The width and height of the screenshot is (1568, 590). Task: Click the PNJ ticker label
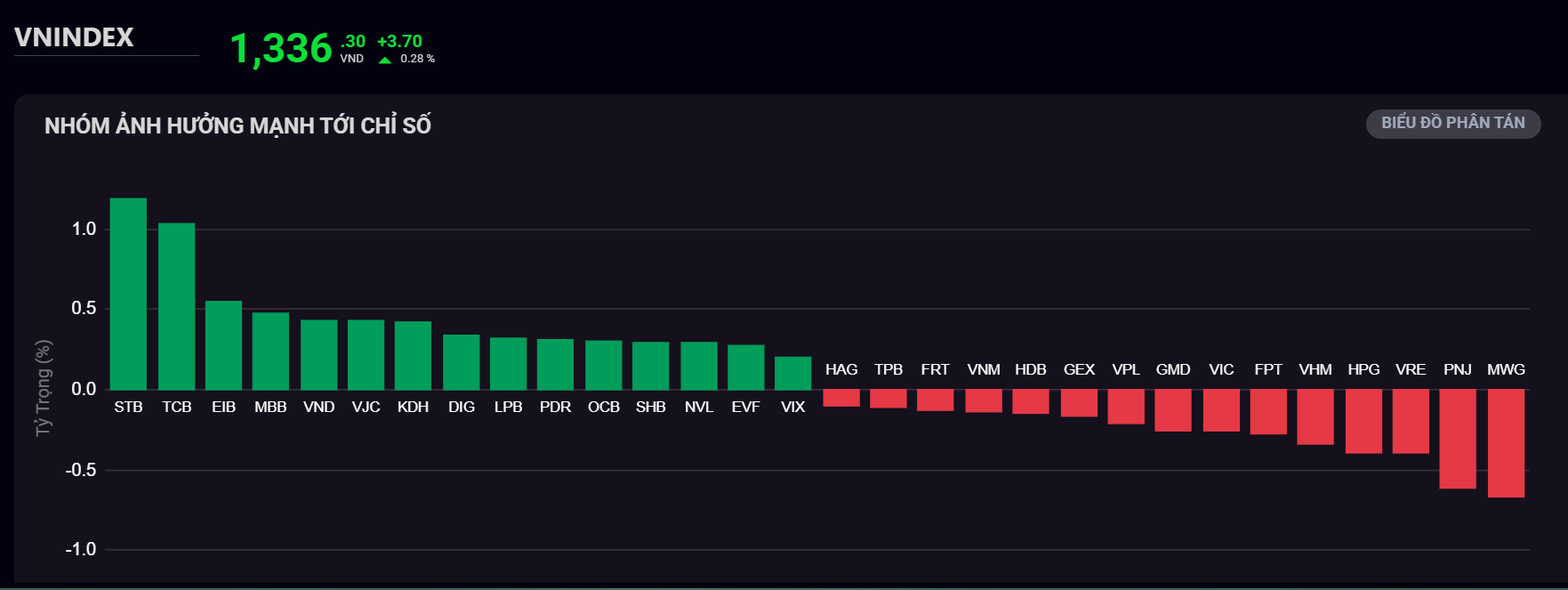click(1458, 369)
